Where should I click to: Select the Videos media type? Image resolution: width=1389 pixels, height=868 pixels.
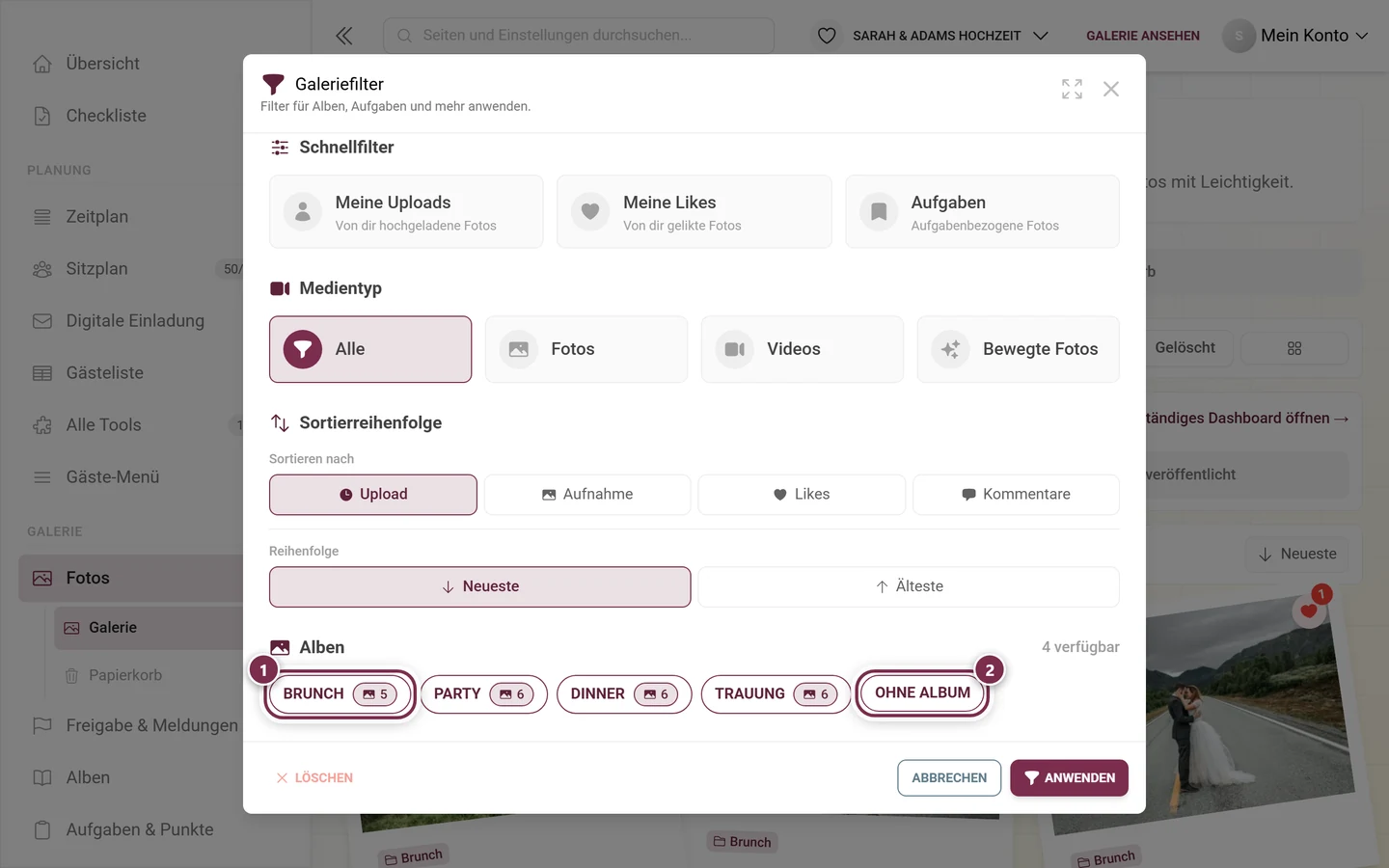[803, 349]
